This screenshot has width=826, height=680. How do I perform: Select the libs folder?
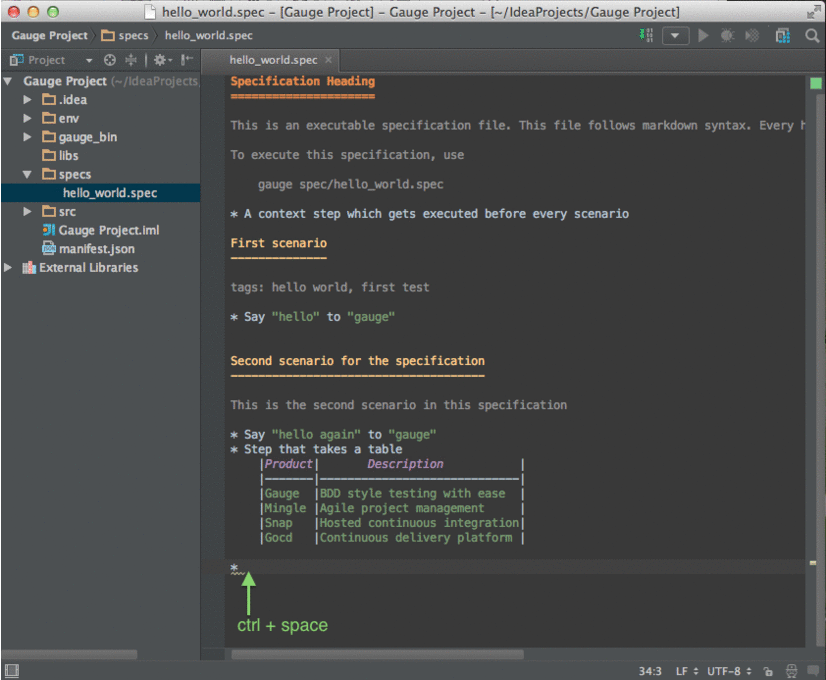point(60,155)
